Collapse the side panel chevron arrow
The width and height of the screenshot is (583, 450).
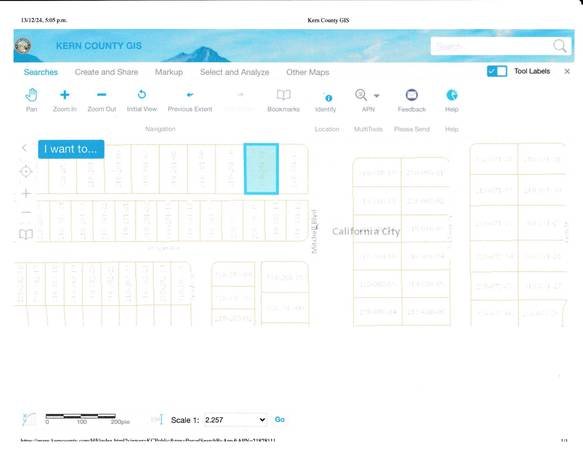(x=25, y=148)
